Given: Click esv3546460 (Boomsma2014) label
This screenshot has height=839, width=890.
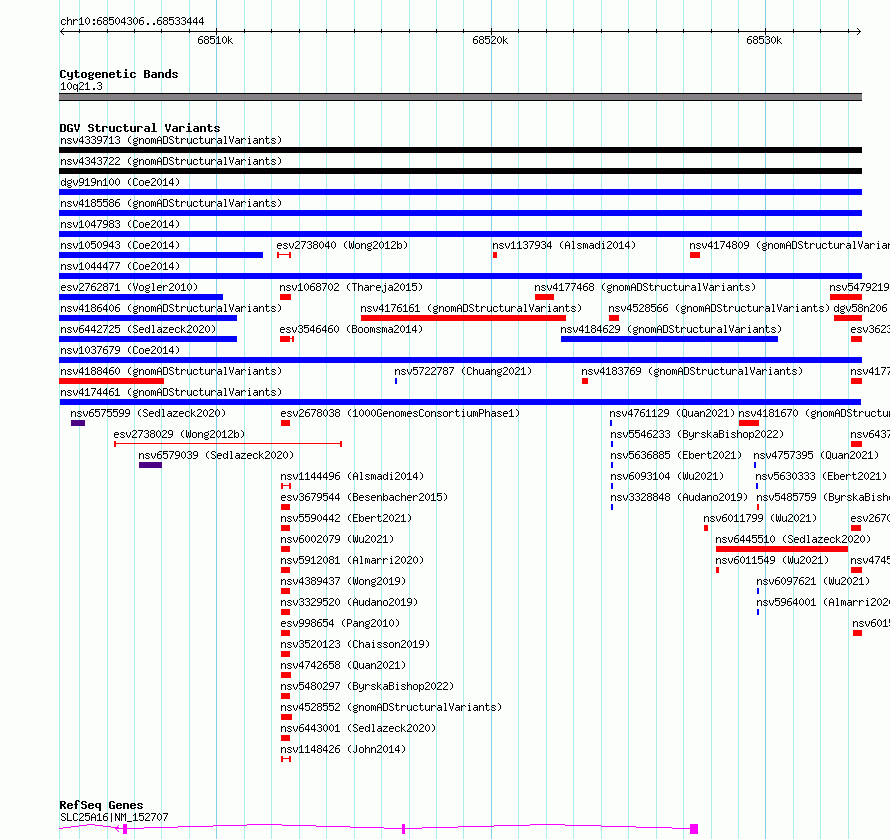Looking at the screenshot, I should [x=351, y=329].
